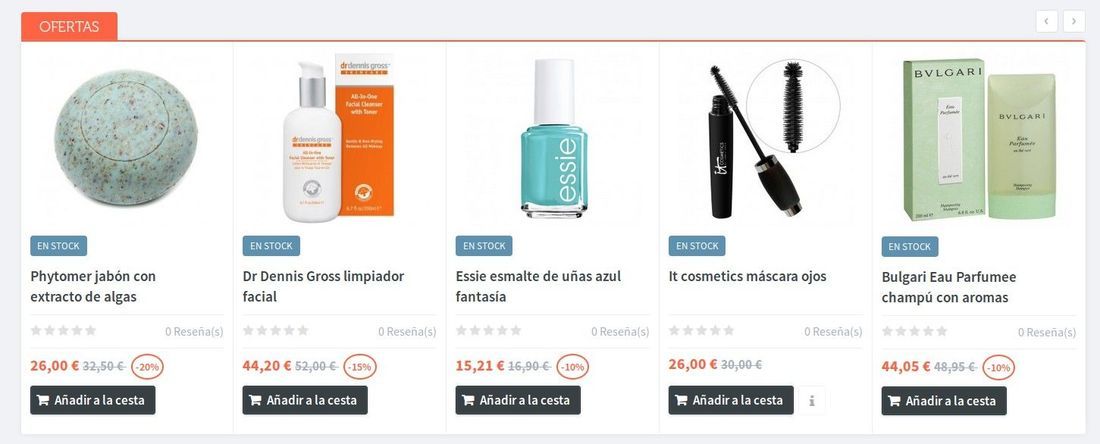Rate Dr Dennis Gross using star rating
This screenshot has height=444, width=1100.
point(276,330)
